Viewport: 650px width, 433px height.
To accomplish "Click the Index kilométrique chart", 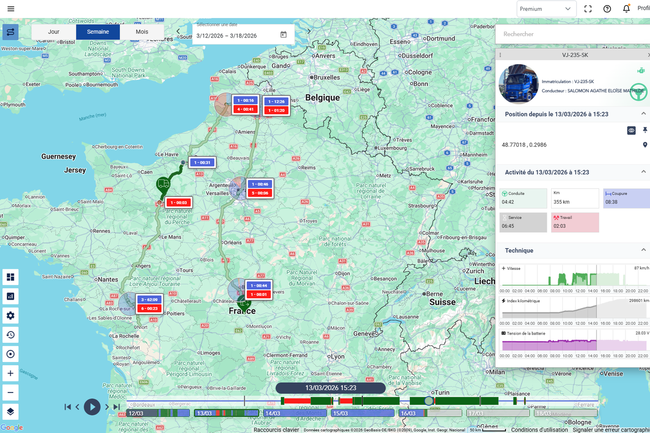I will [575, 311].
